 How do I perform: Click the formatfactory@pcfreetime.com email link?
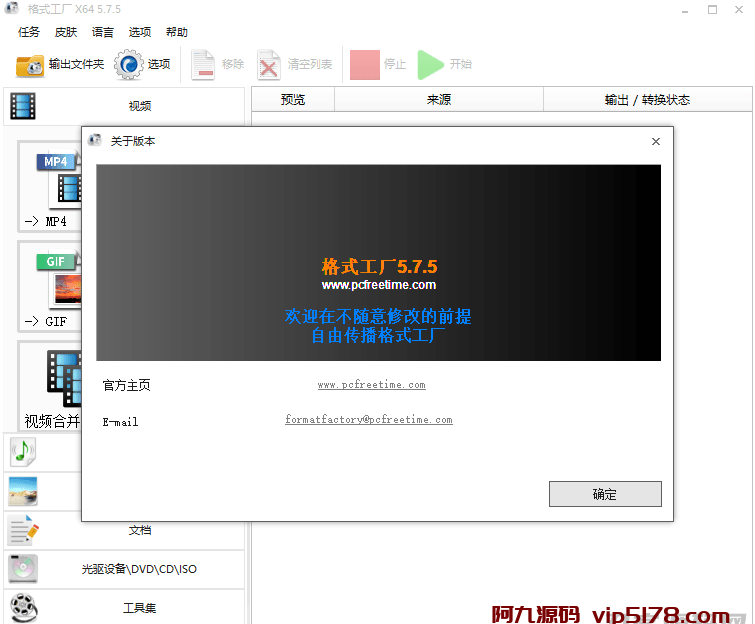pyautogui.click(x=368, y=419)
